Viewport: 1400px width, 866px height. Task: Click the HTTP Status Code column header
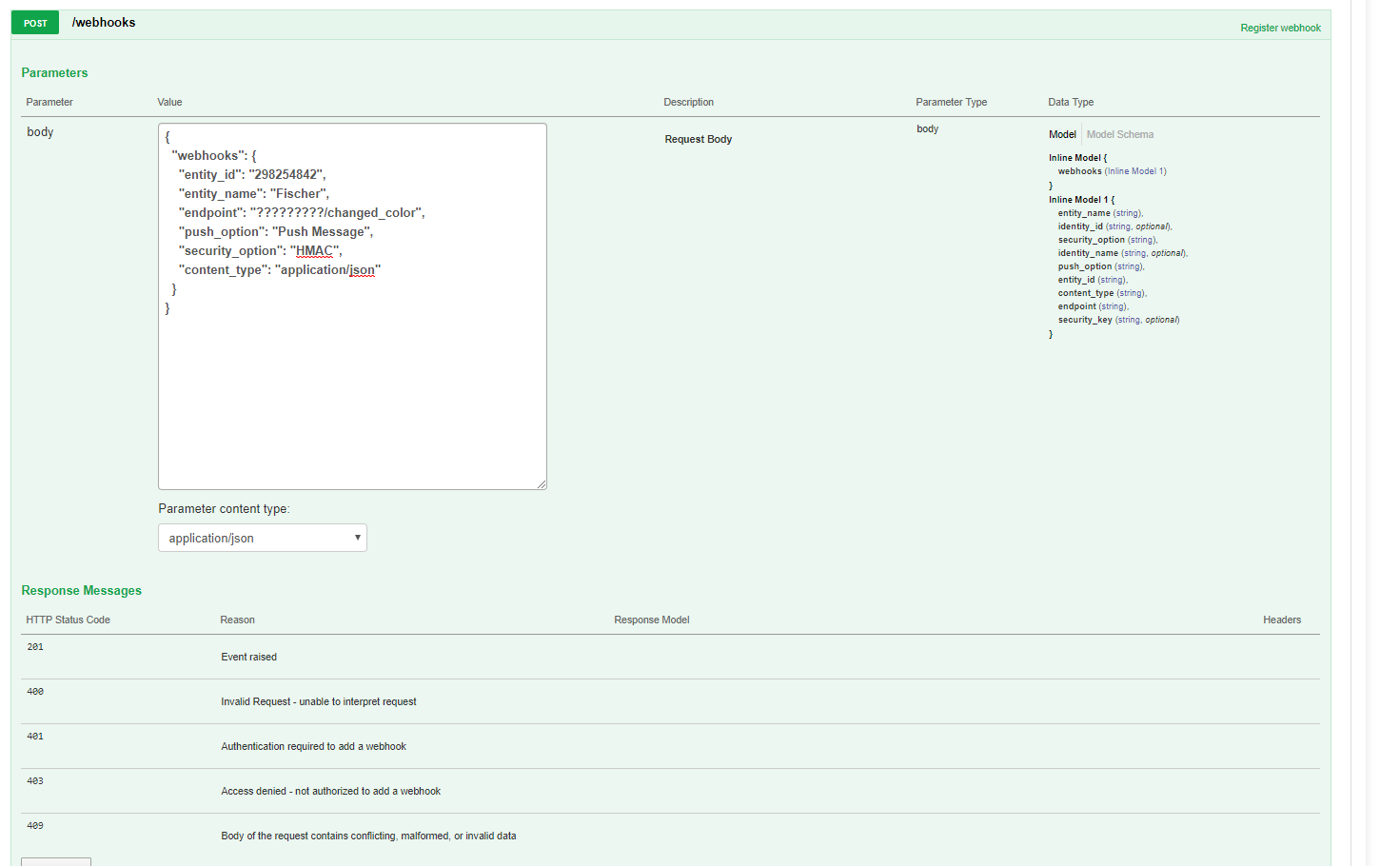pyautogui.click(x=68, y=620)
